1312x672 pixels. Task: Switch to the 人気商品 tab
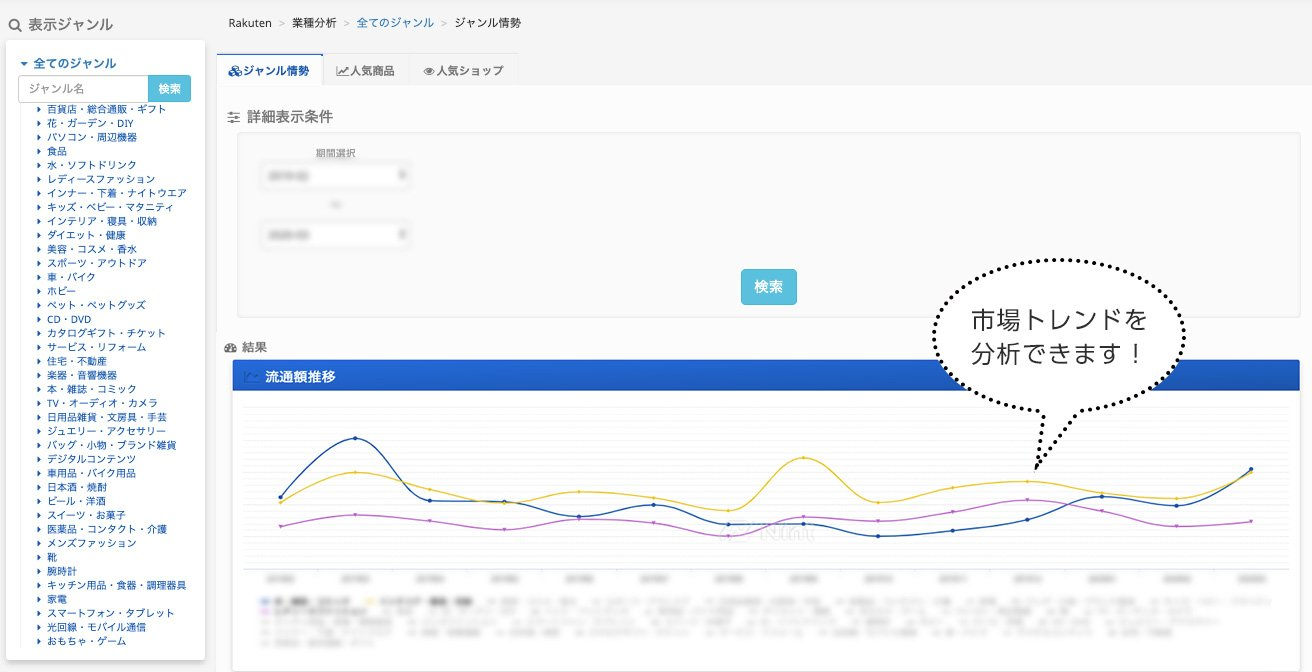click(x=366, y=71)
